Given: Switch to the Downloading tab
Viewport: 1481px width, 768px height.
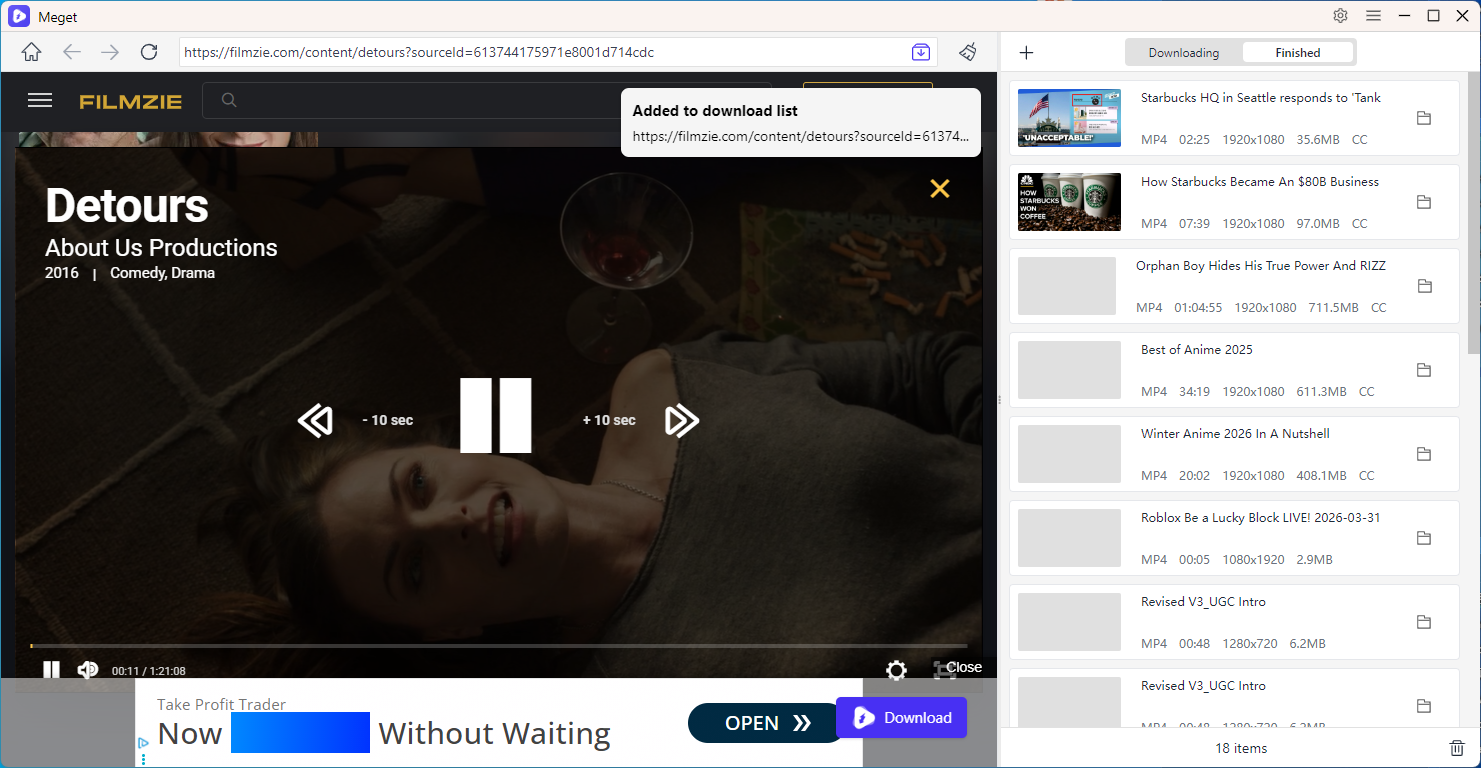Looking at the screenshot, I should click(1183, 52).
